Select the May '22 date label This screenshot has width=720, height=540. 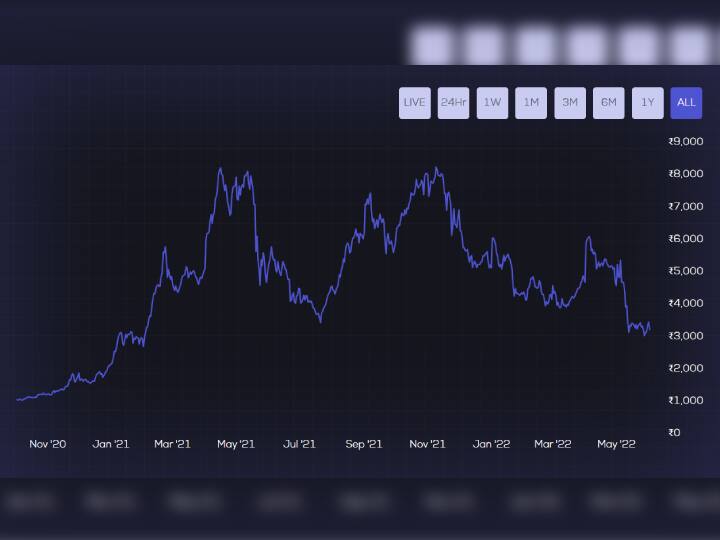(616, 444)
